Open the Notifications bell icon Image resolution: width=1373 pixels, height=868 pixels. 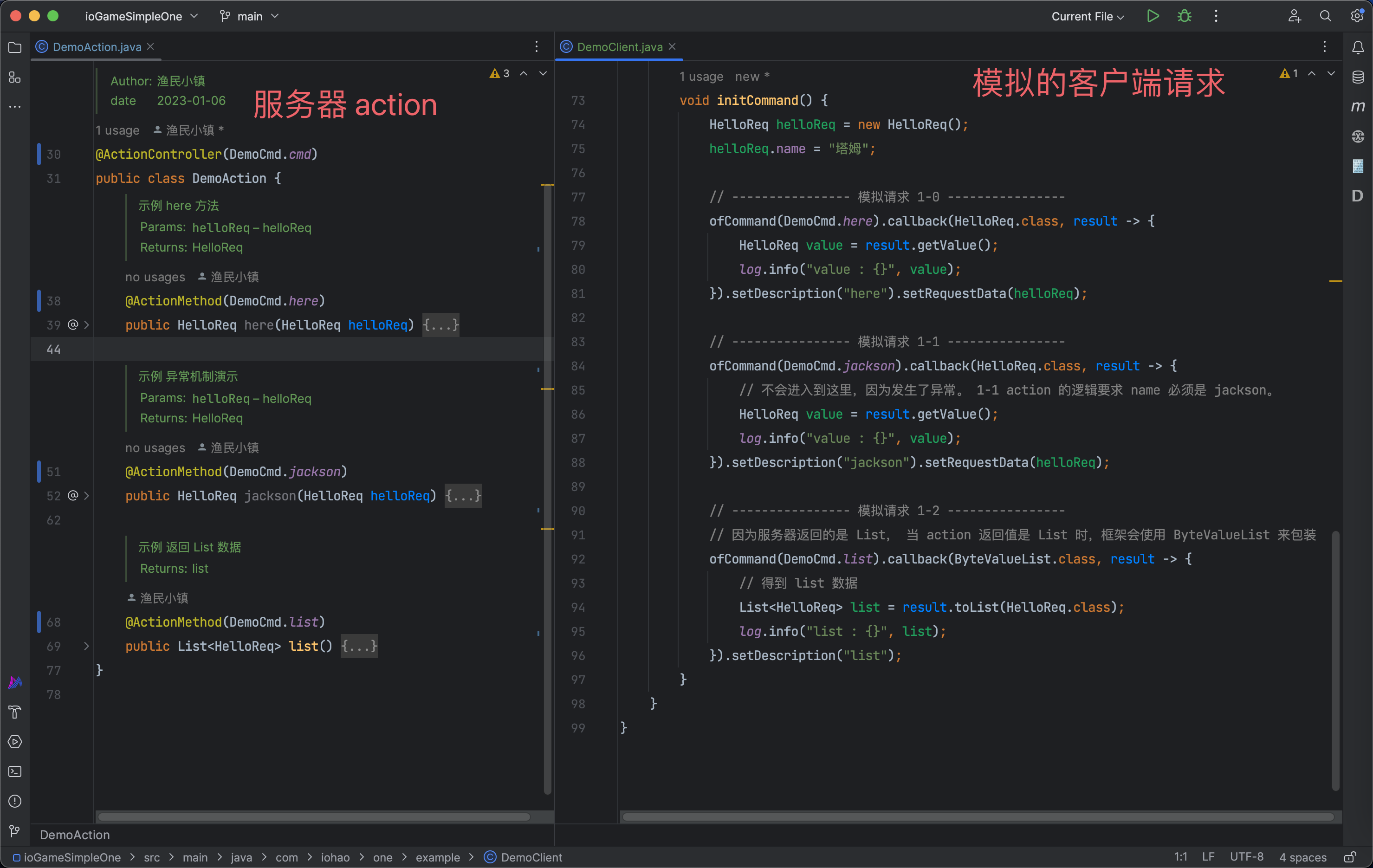coord(1358,47)
